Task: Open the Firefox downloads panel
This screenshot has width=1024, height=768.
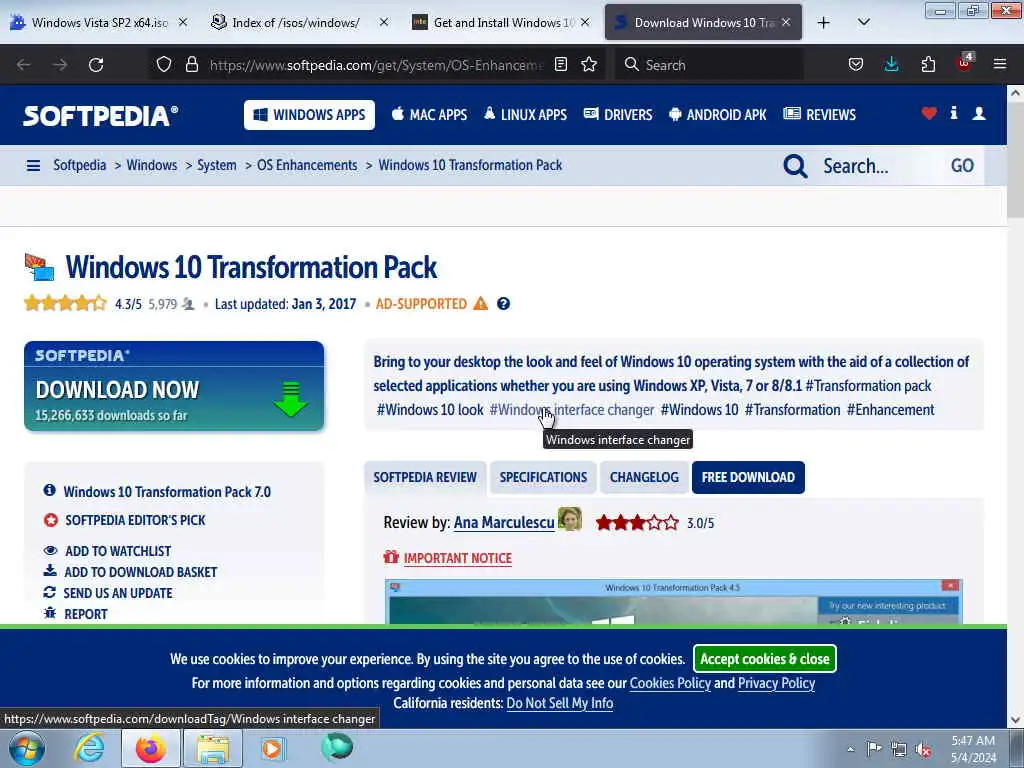Action: (891, 65)
